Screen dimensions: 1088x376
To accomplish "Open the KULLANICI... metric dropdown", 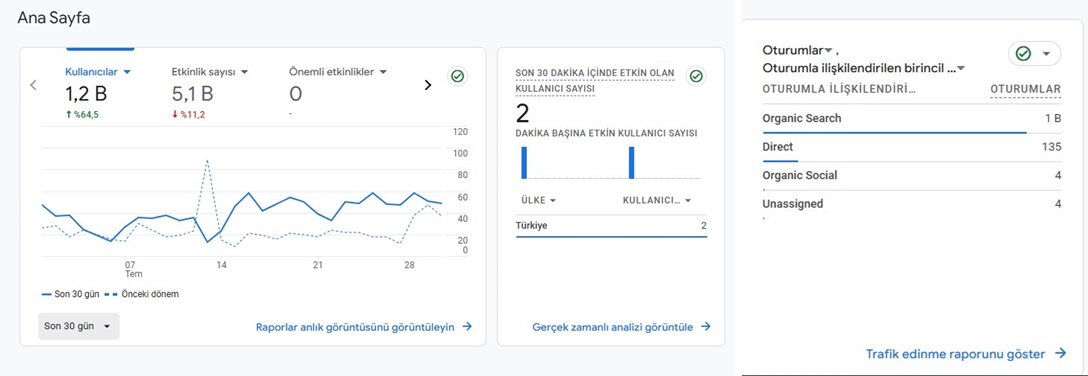I will pyautogui.click(x=657, y=200).
